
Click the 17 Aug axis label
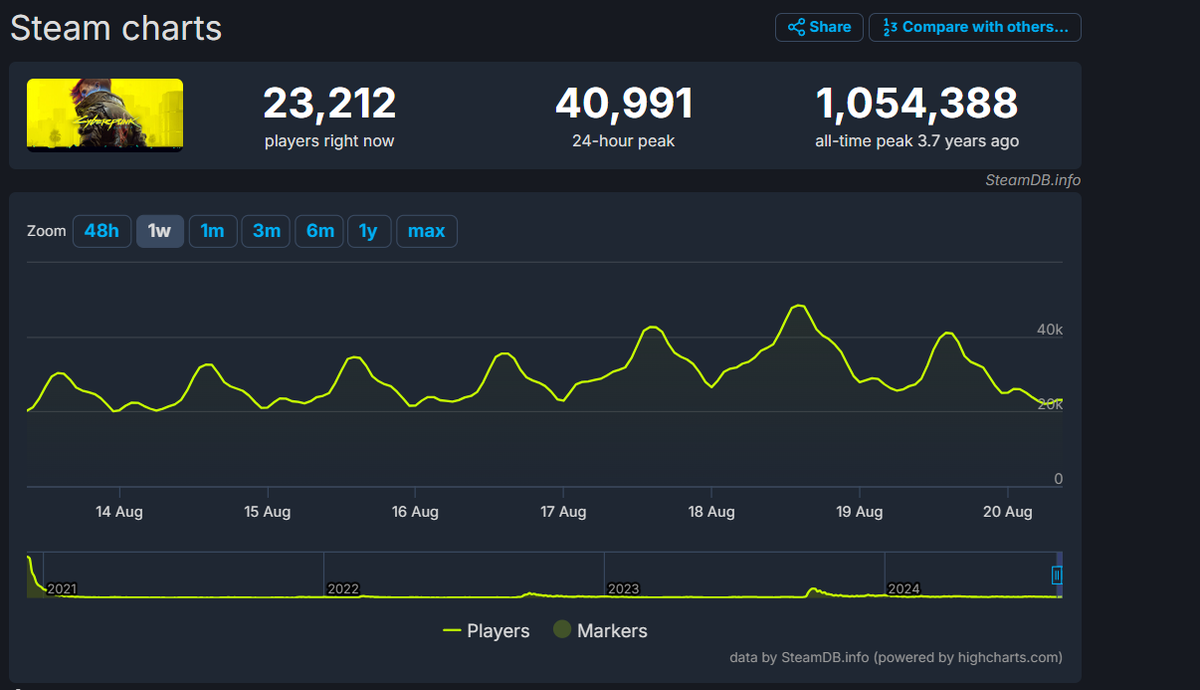563,512
